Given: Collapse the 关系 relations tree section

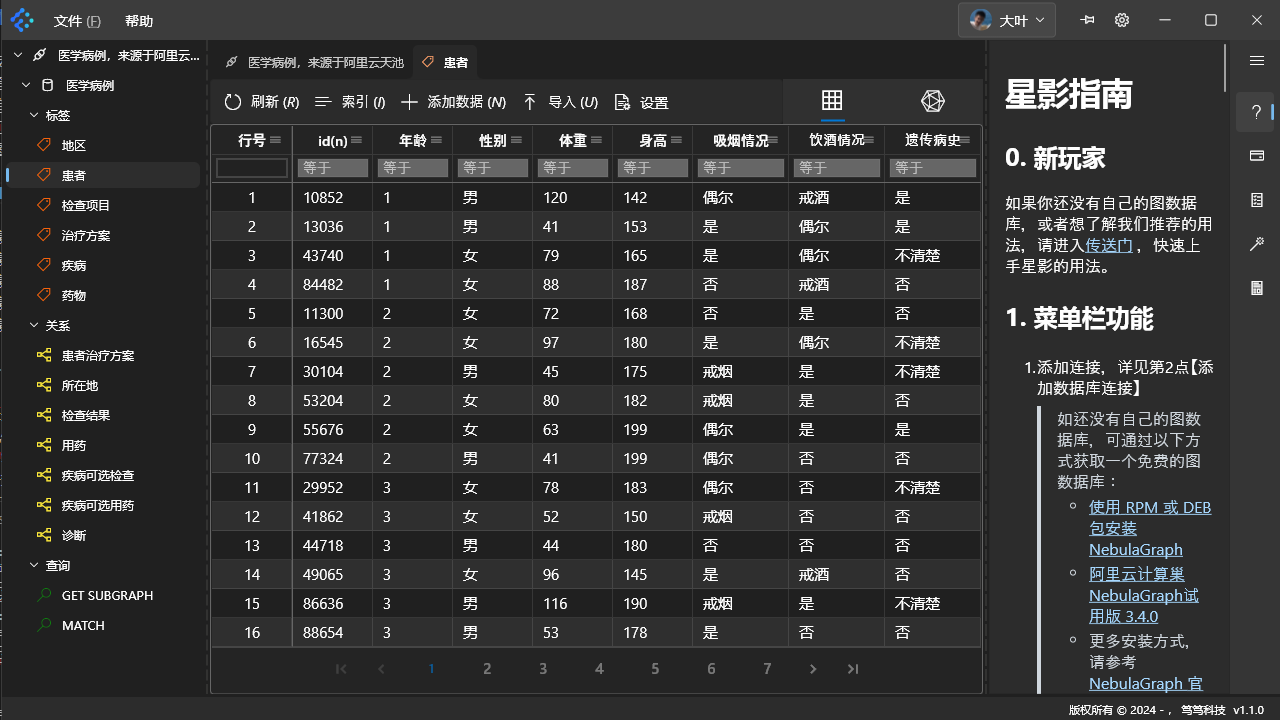Looking at the screenshot, I should point(34,325).
